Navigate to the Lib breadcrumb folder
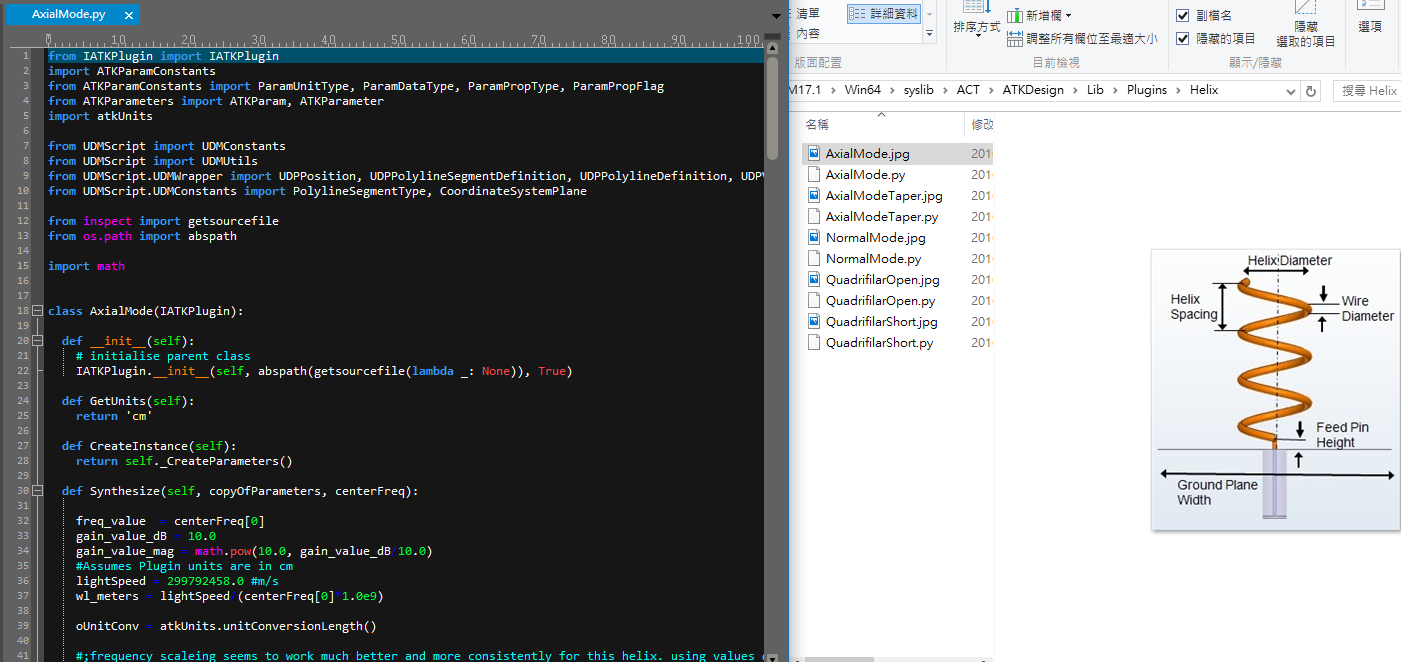The width and height of the screenshot is (1401, 662). (x=1096, y=90)
